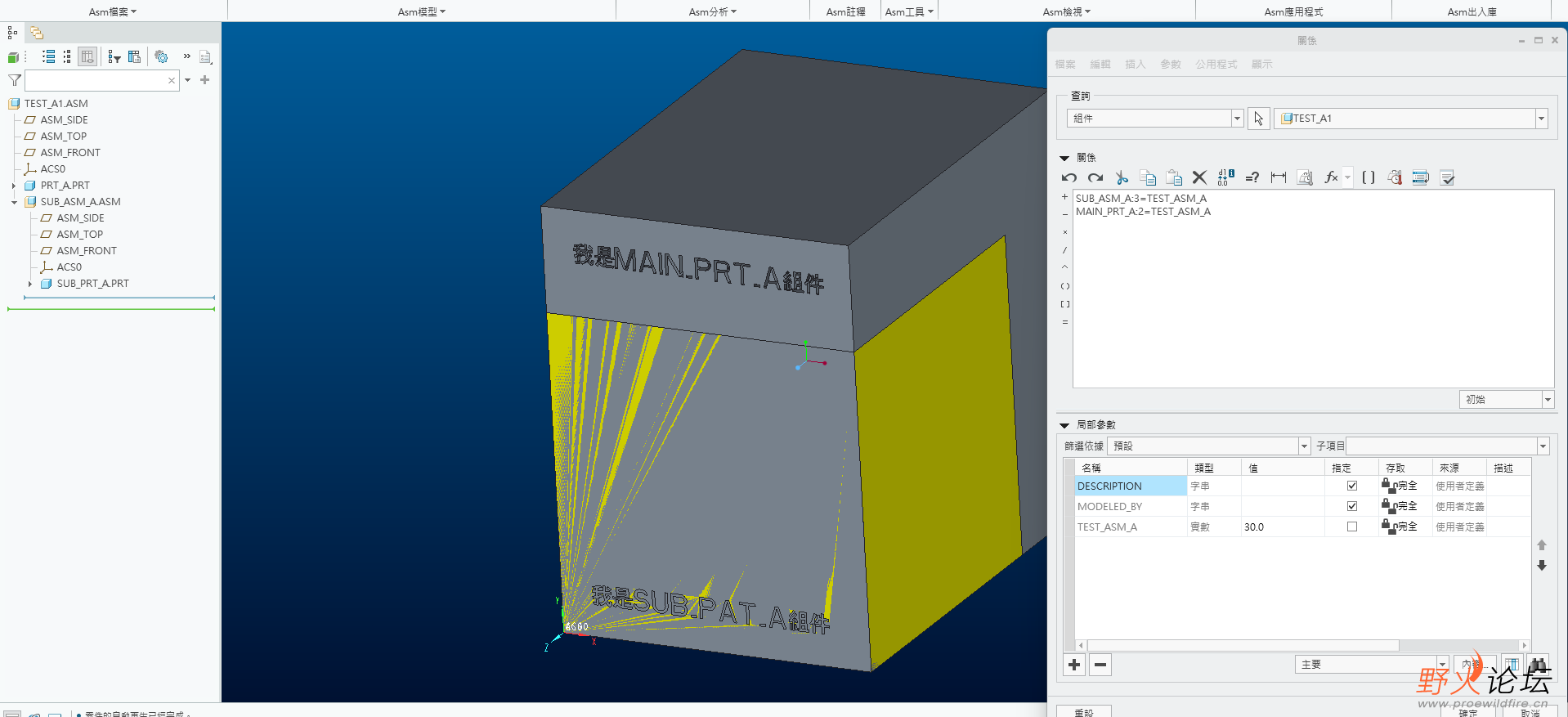Redo edit in relations toolbar
The image size is (1568, 717).
pyautogui.click(x=1095, y=177)
